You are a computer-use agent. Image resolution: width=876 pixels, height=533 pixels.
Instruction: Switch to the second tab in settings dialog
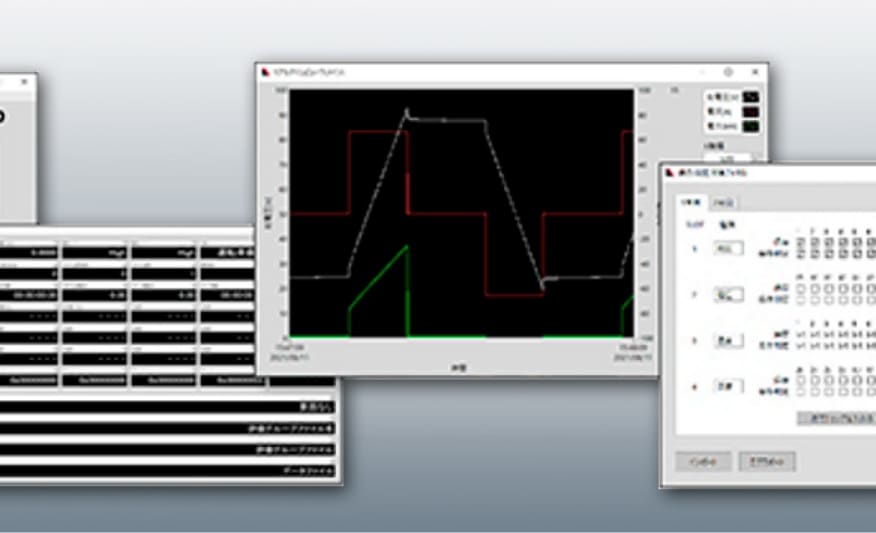pos(724,203)
